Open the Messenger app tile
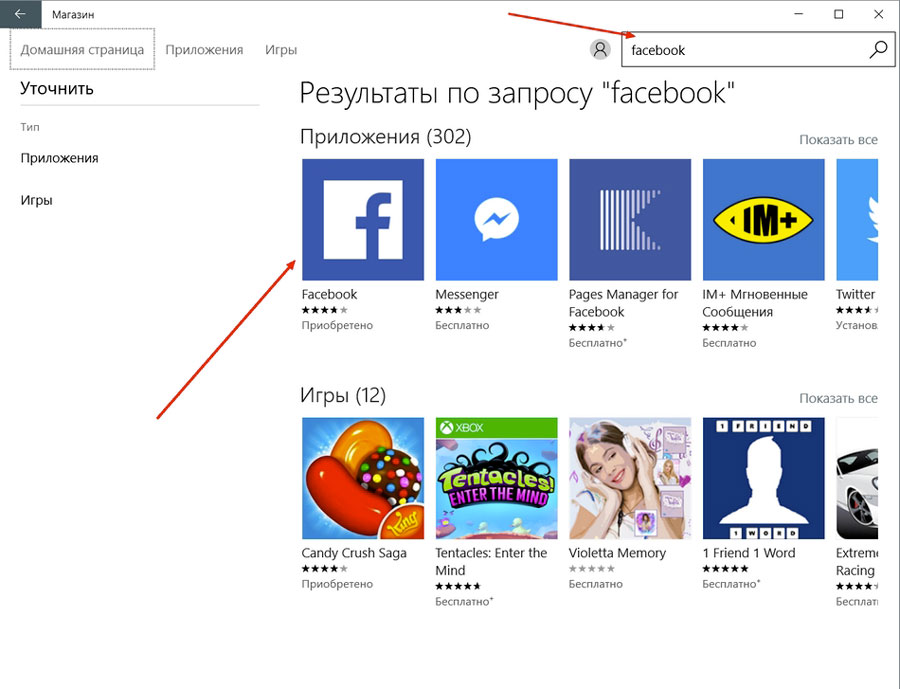900x689 pixels. click(x=496, y=219)
